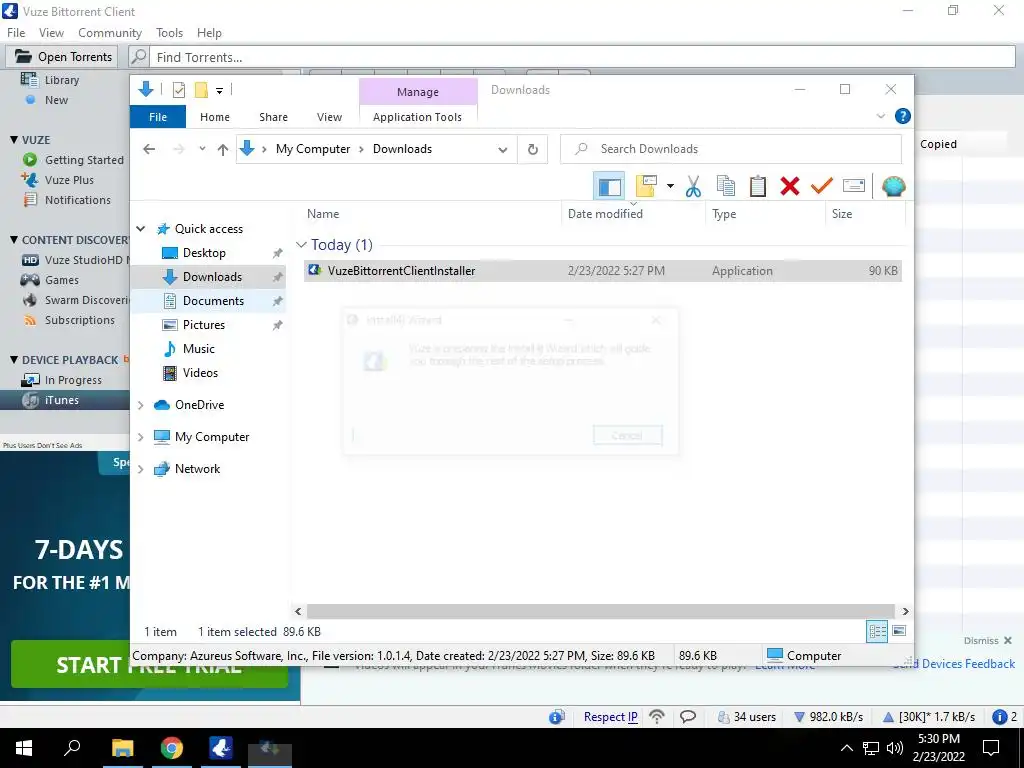Screen dimensions: 1024x768
Task: Open the Explorer Share tab
Action: pos(273,117)
